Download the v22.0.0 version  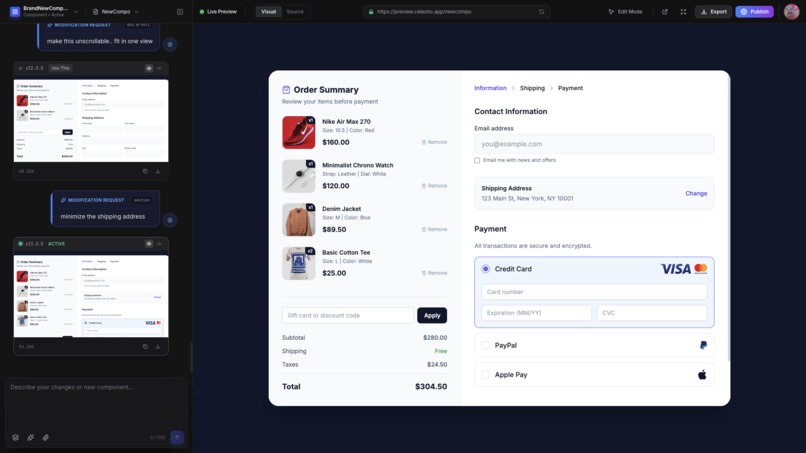pos(158,171)
